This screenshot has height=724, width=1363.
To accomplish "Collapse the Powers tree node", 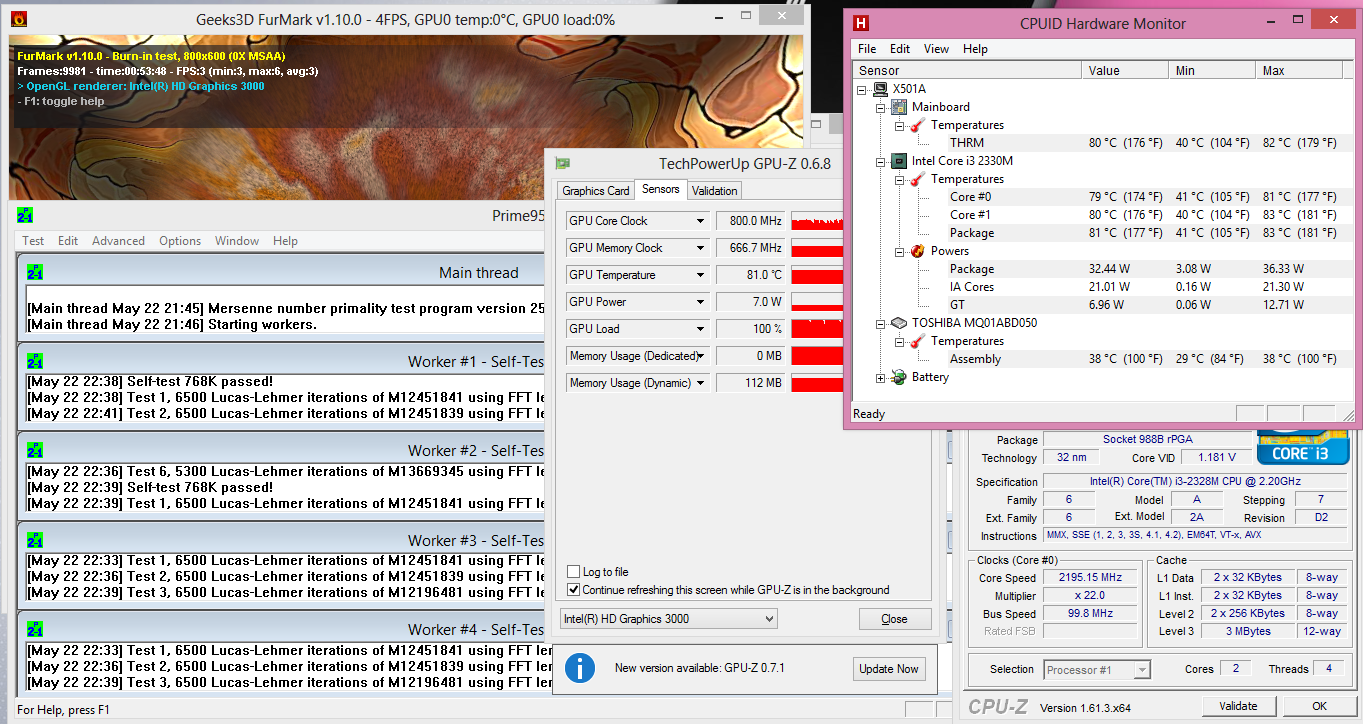I will (900, 251).
